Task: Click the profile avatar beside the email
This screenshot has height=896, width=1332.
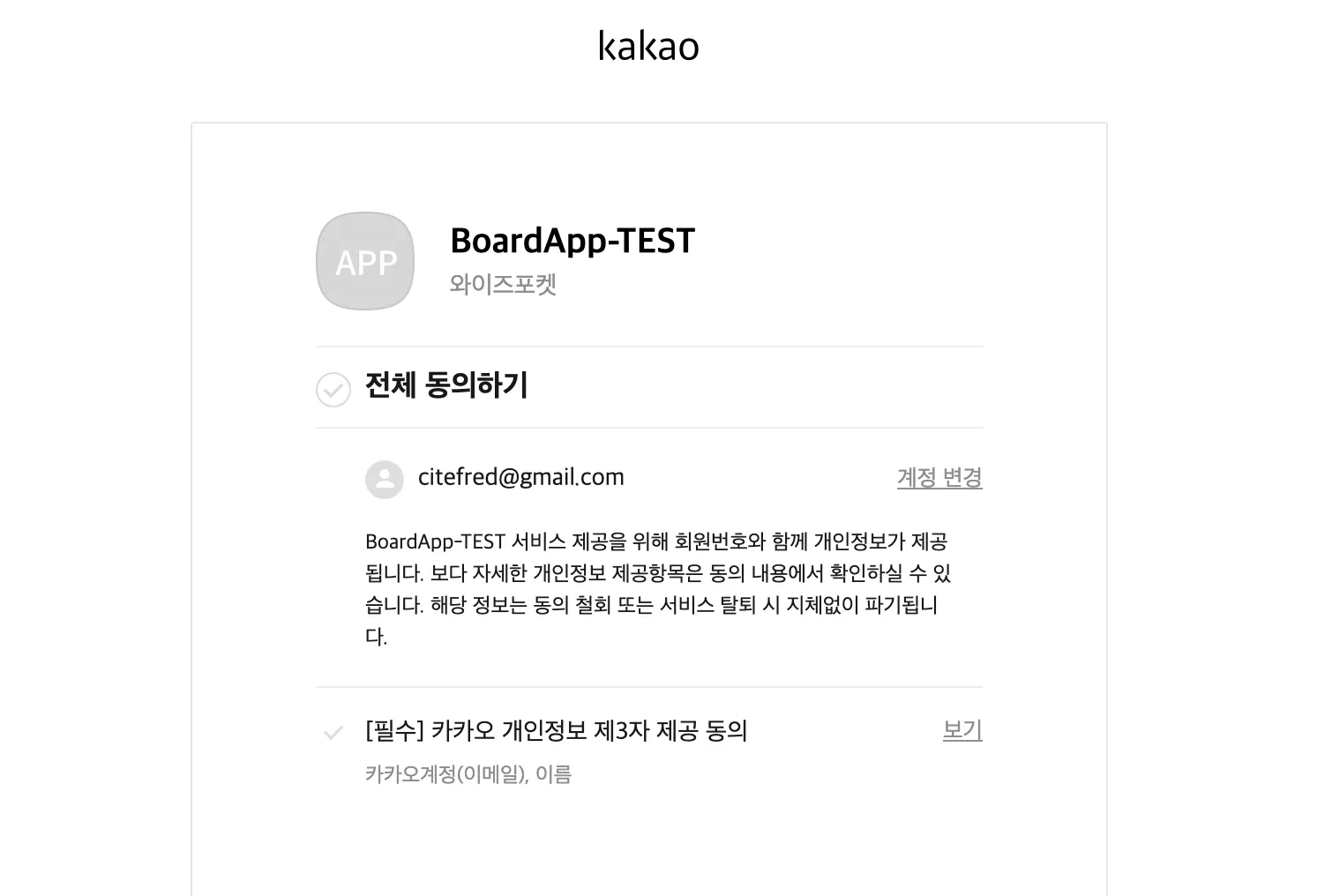Action: 385,479
